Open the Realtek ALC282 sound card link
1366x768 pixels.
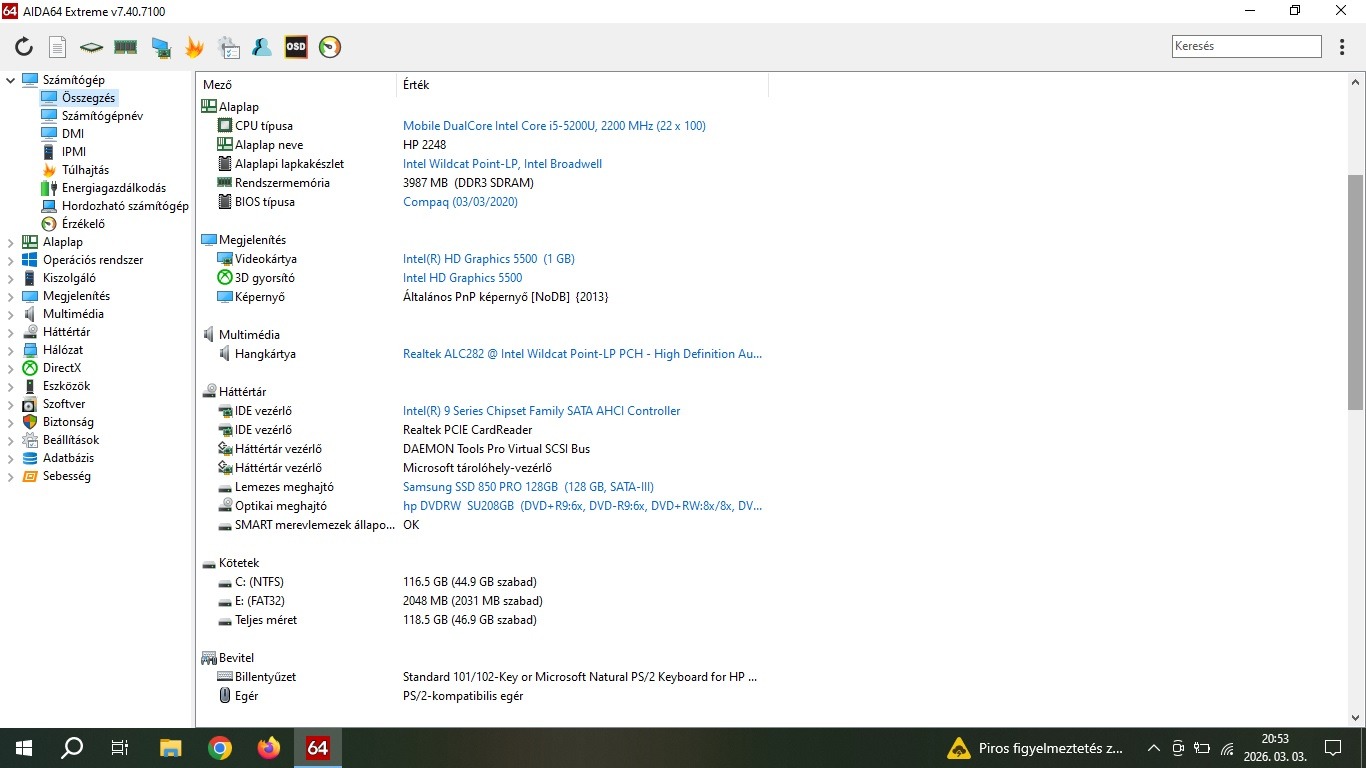582,354
